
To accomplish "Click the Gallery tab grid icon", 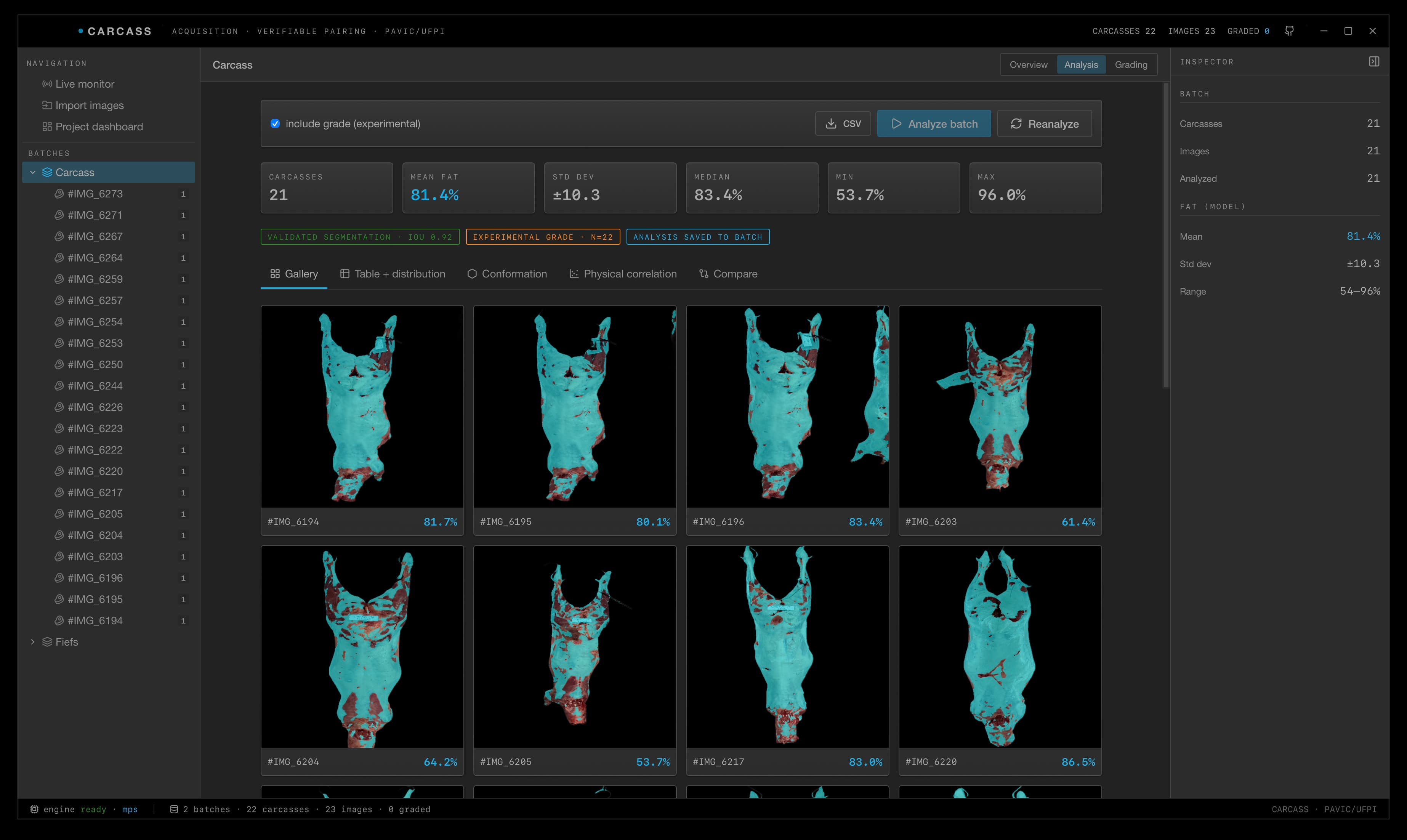I will click(x=275, y=273).
